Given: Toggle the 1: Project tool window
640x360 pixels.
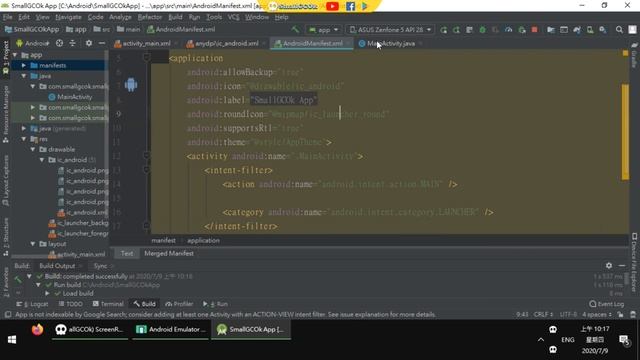Looking at the screenshot, I should tap(6, 57).
